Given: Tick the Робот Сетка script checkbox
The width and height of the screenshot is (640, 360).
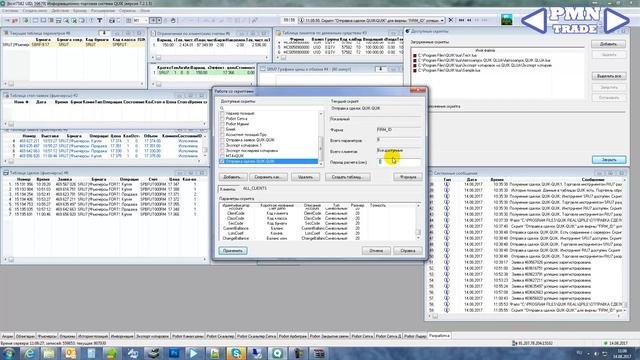Looking at the screenshot, I should point(222,119).
